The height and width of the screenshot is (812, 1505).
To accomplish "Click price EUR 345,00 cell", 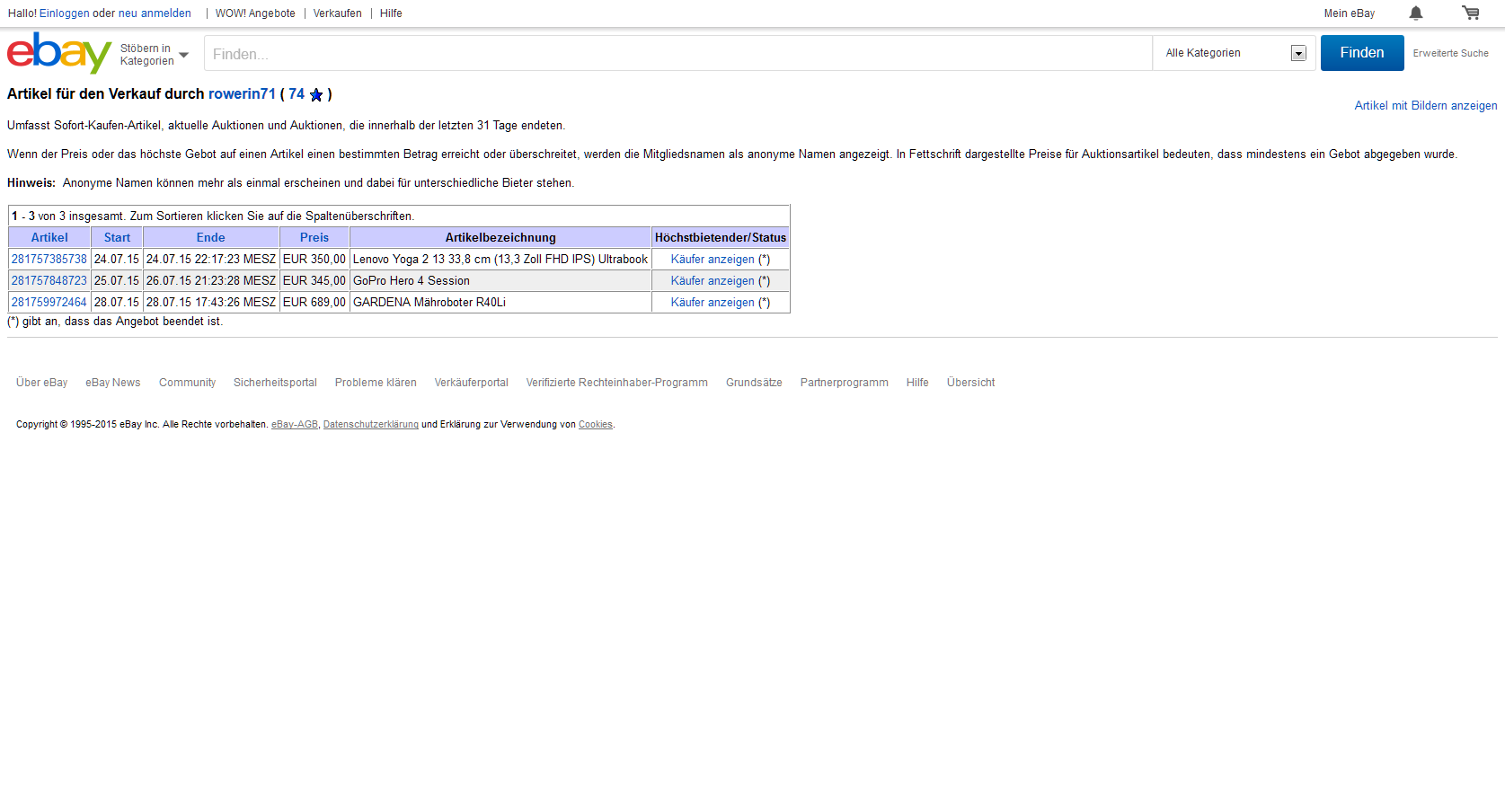I will tap(314, 280).
